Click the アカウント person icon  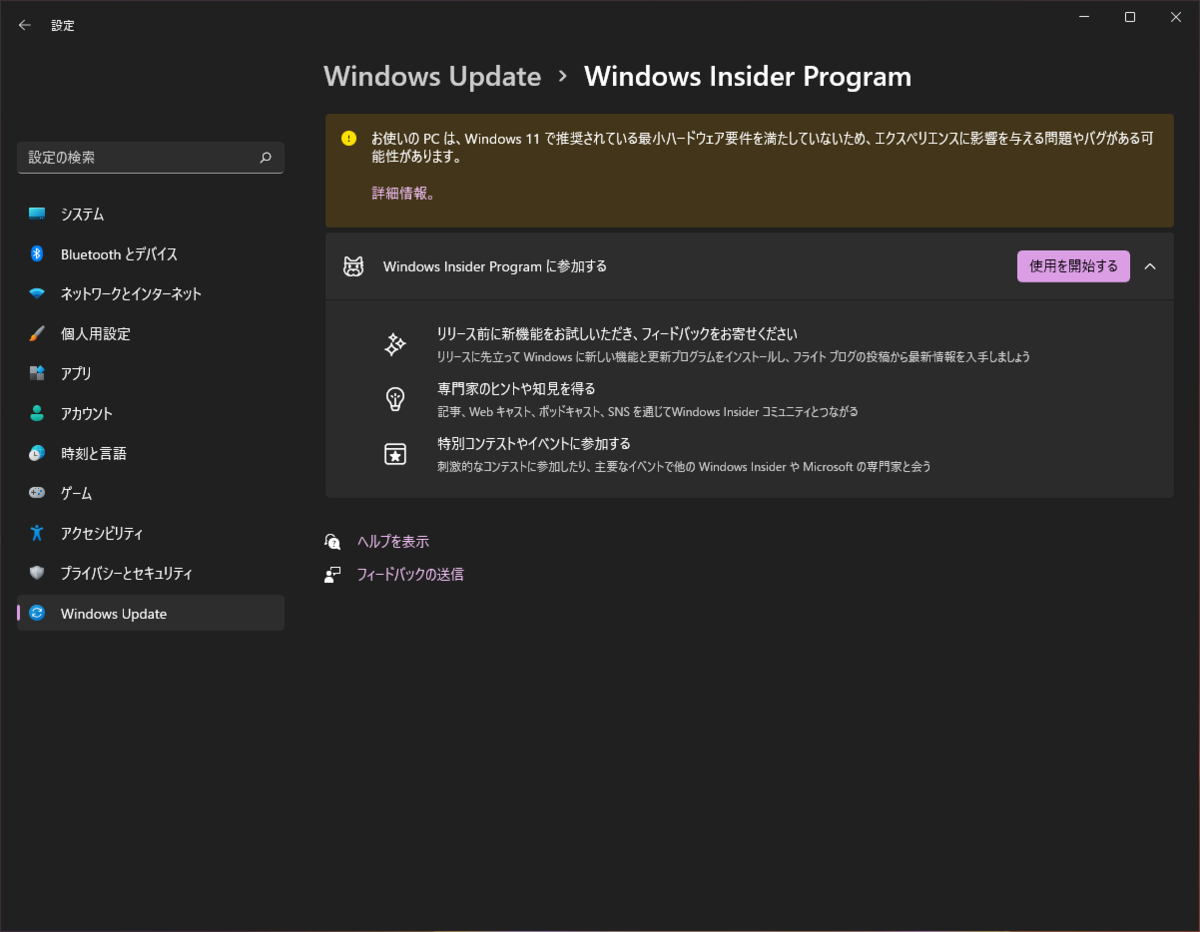tap(37, 414)
